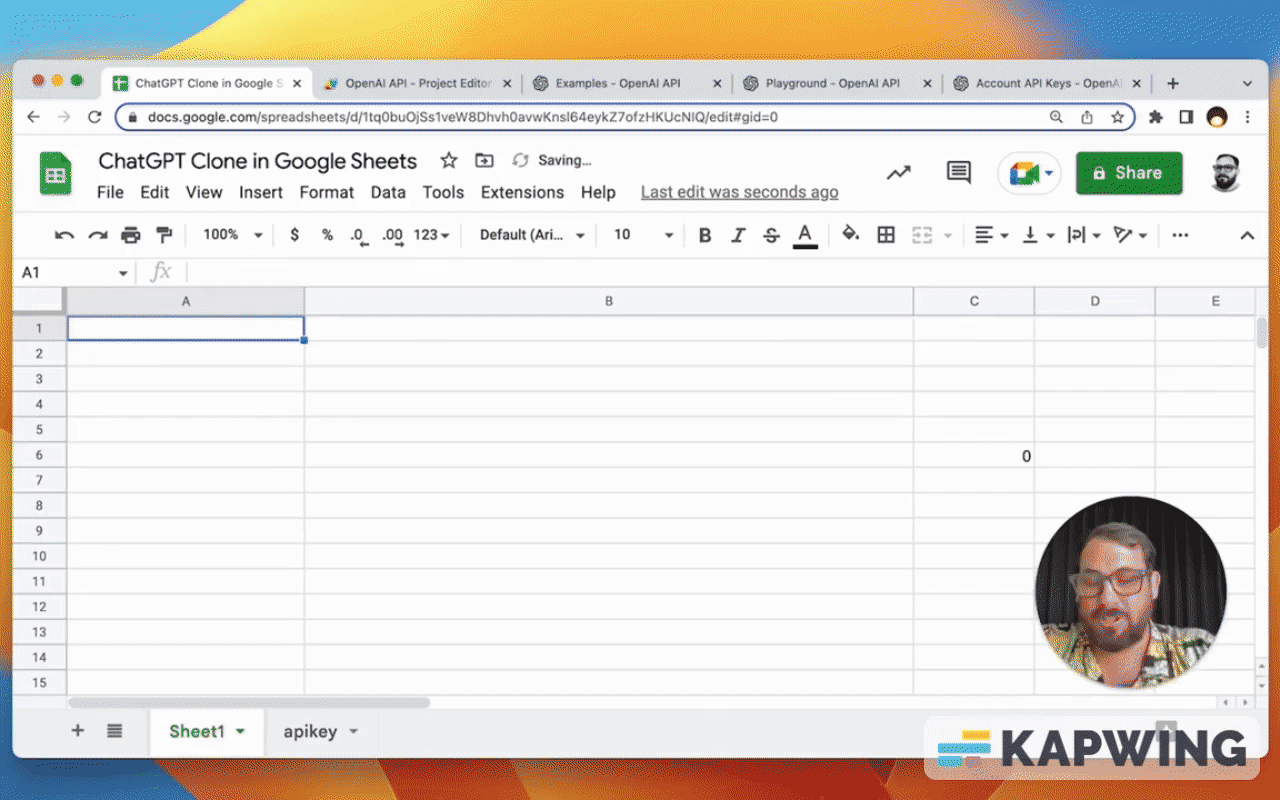Screen dimensions: 1280x800
Task: Add a new sheet with plus
Action: (77, 731)
